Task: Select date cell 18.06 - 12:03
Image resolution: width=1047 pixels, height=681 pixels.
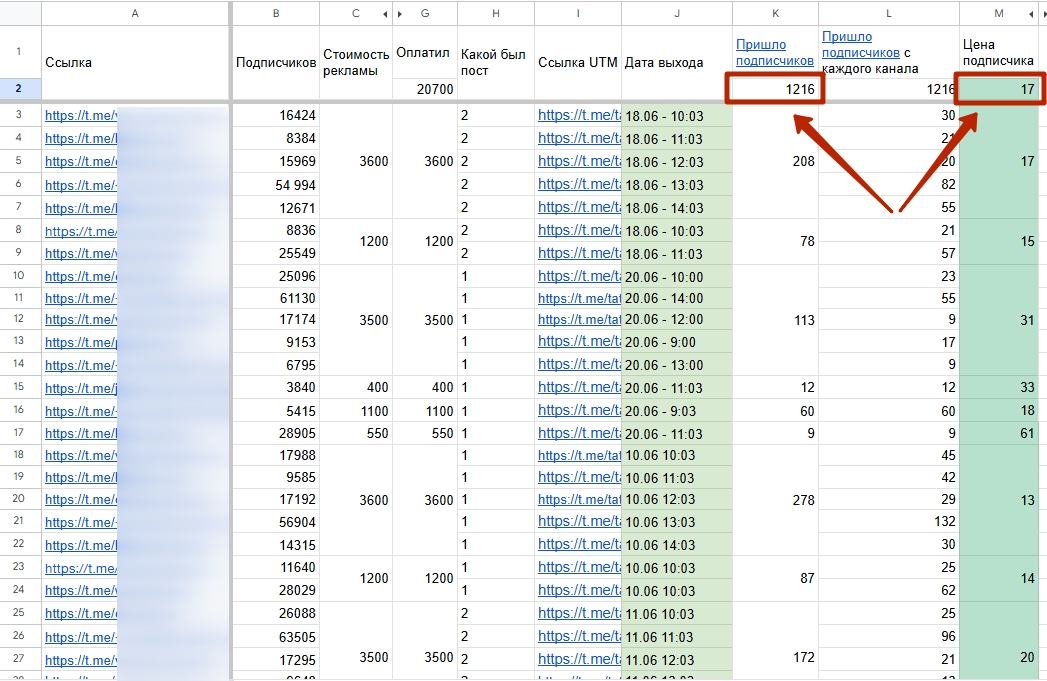Action: 677,162
